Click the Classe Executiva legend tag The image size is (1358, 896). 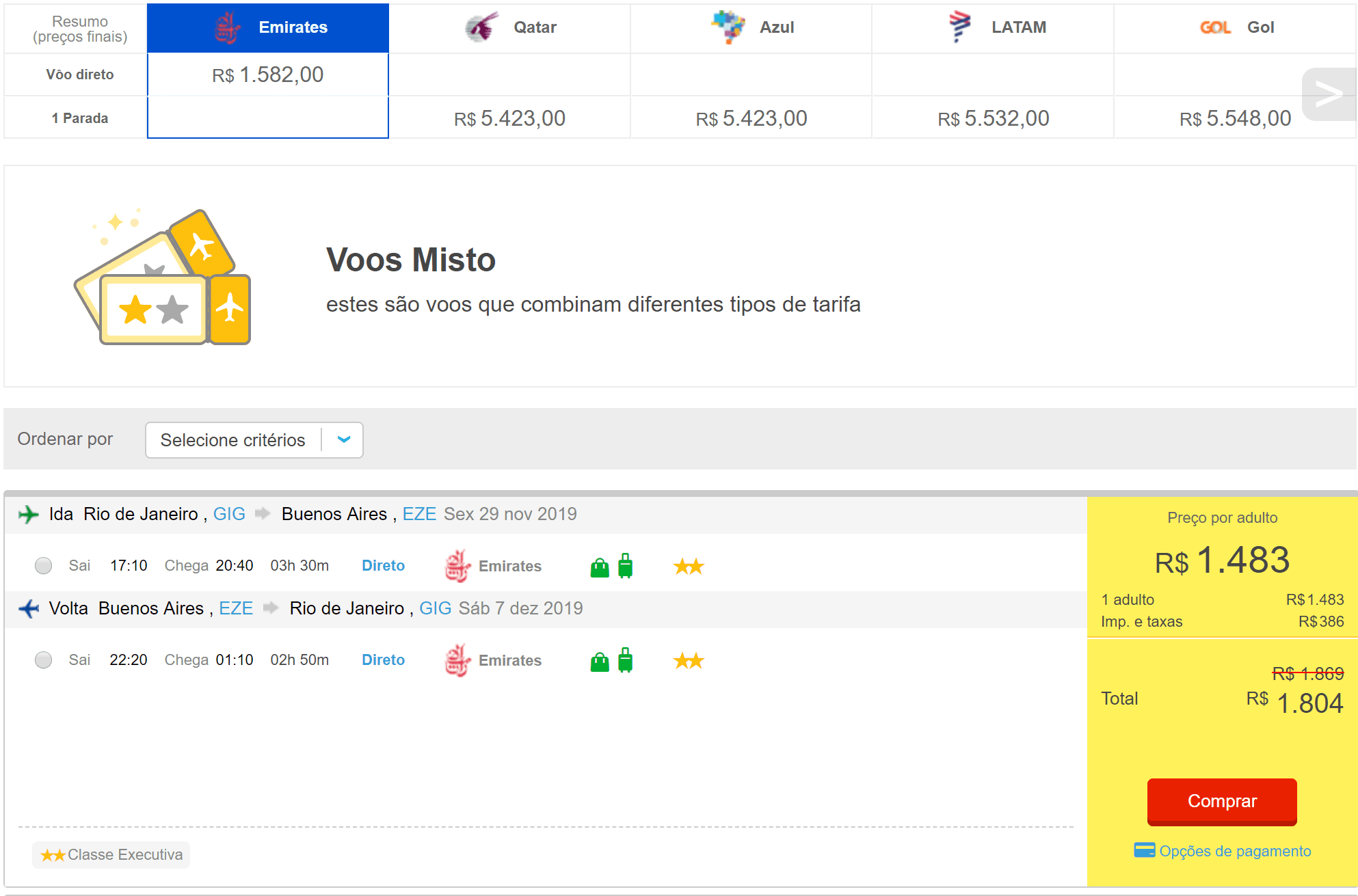coord(111,855)
